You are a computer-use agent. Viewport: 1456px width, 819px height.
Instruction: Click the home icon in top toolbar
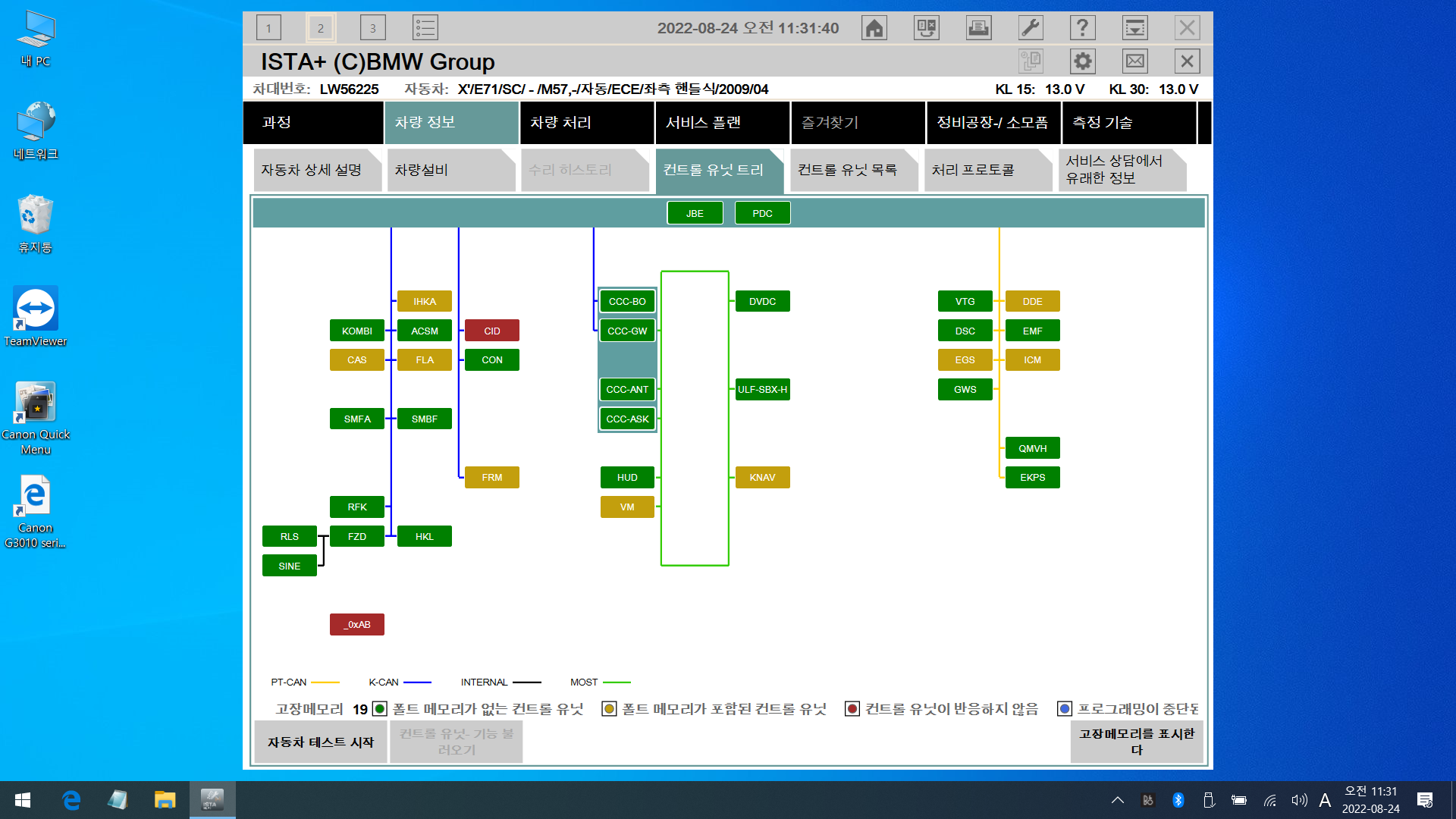click(x=874, y=28)
